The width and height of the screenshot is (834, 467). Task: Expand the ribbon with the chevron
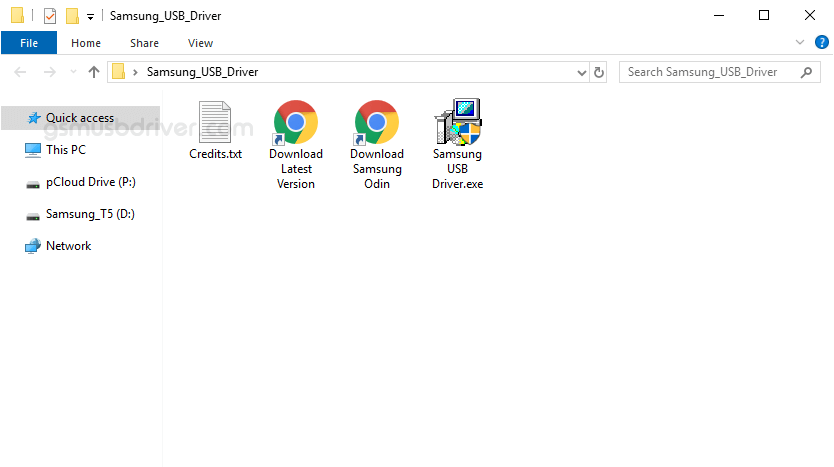pos(799,42)
